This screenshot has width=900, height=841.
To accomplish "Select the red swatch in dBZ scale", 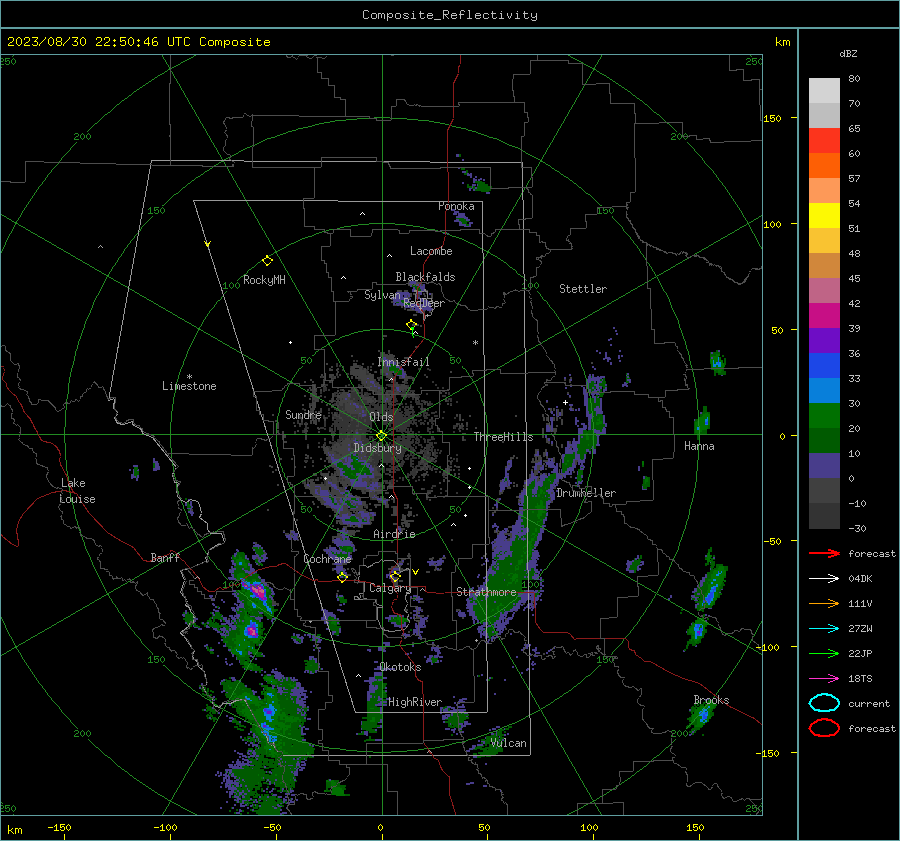I will tap(824, 141).
